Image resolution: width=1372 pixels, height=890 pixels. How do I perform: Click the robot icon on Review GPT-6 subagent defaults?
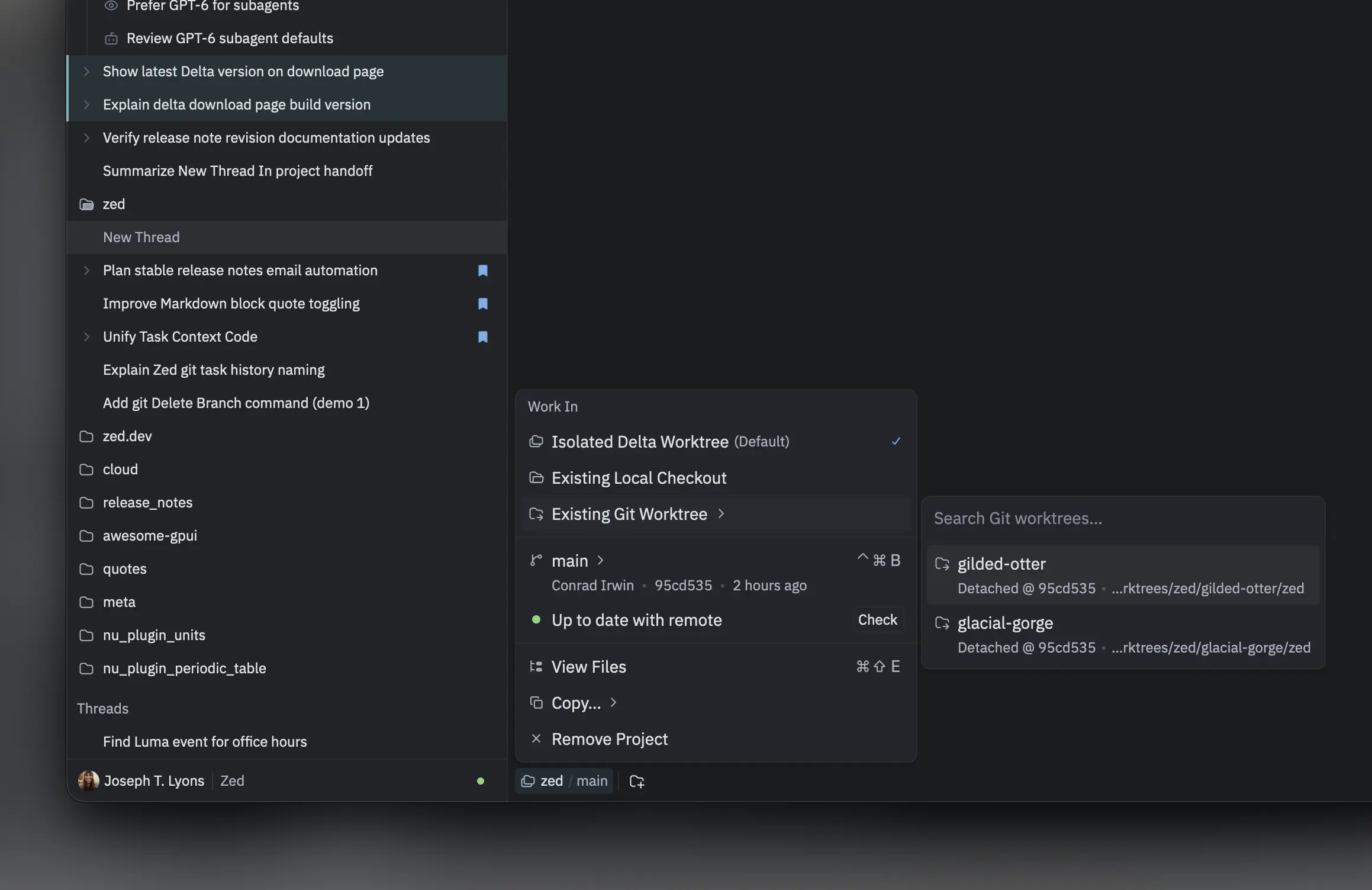click(111, 38)
